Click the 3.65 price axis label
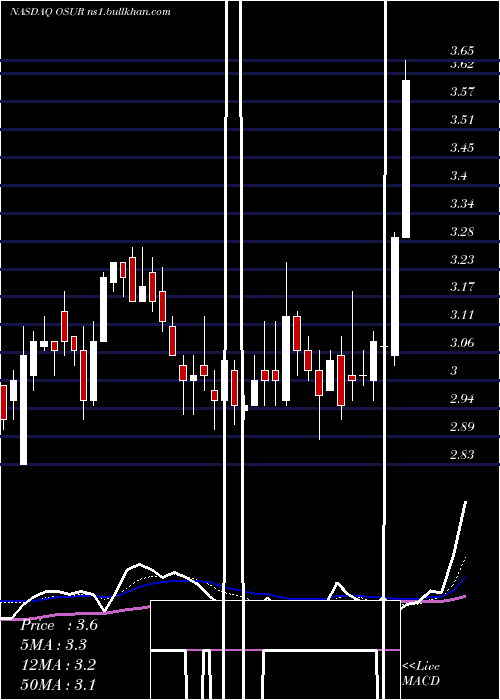The height and width of the screenshot is (700, 500). pos(462,50)
